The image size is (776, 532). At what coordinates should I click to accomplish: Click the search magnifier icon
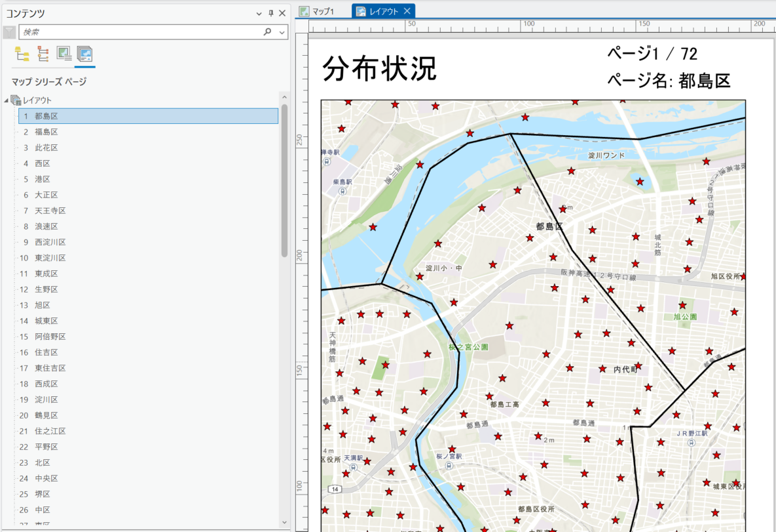pos(267,32)
